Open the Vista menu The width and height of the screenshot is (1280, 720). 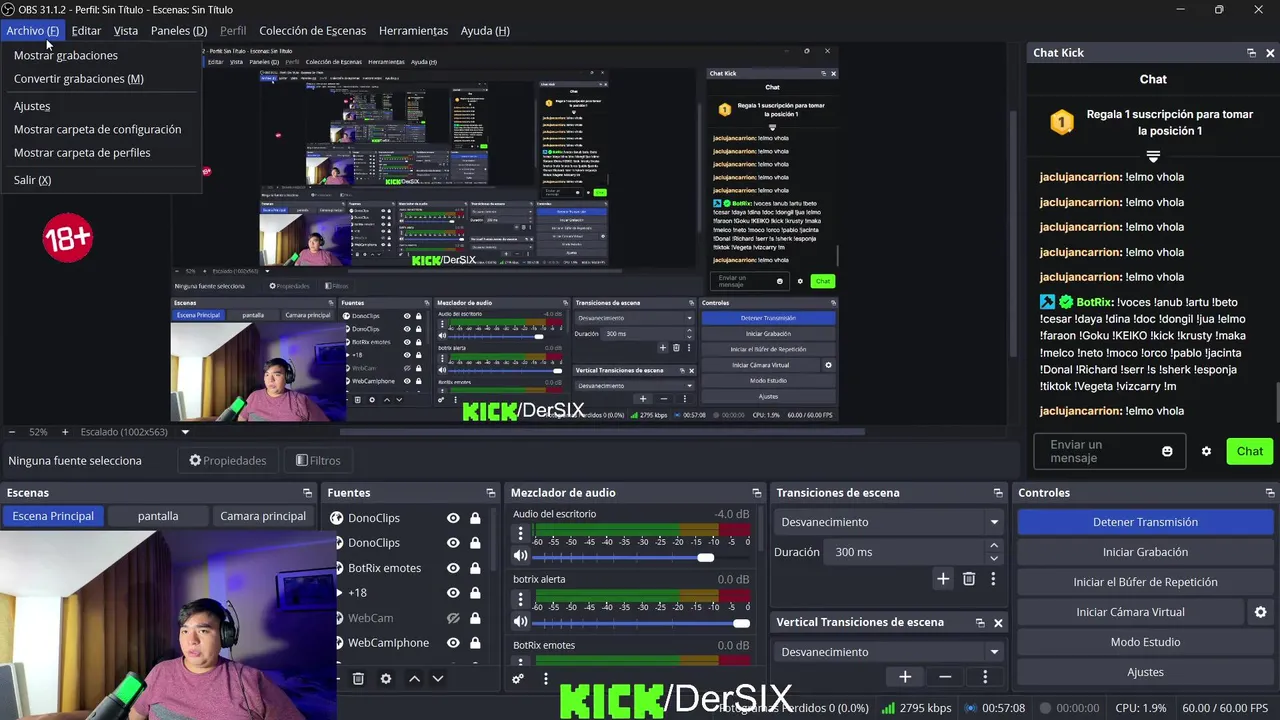coord(126,30)
